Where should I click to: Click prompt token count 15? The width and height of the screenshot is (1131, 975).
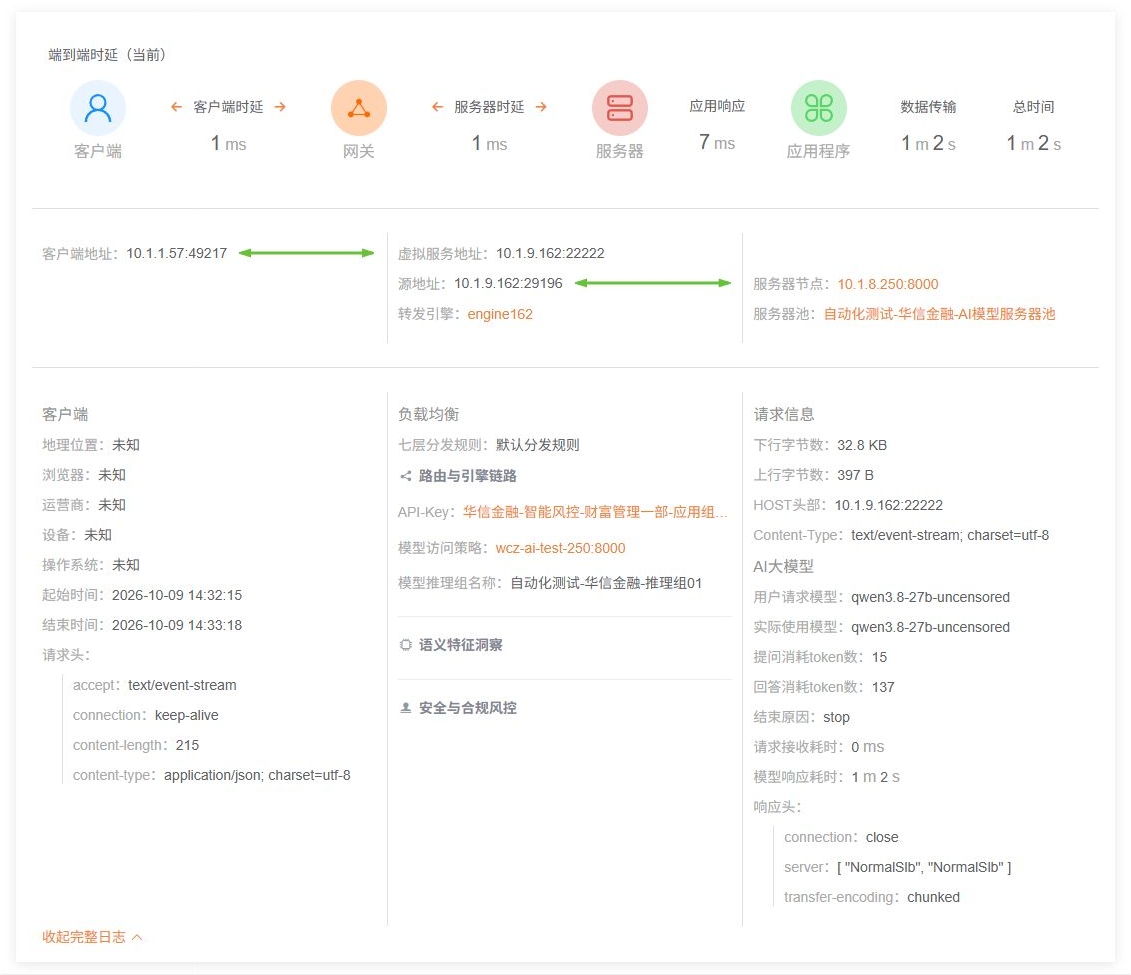coord(879,657)
